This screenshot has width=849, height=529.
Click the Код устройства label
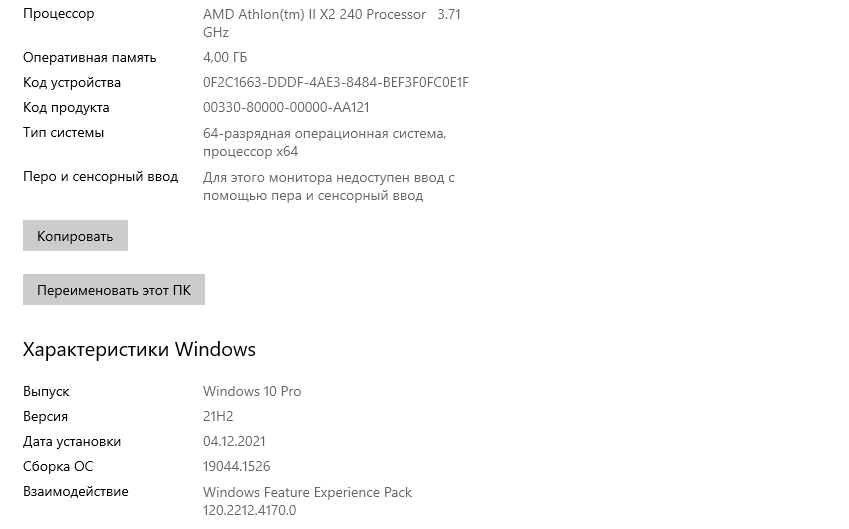[x=72, y=83]
